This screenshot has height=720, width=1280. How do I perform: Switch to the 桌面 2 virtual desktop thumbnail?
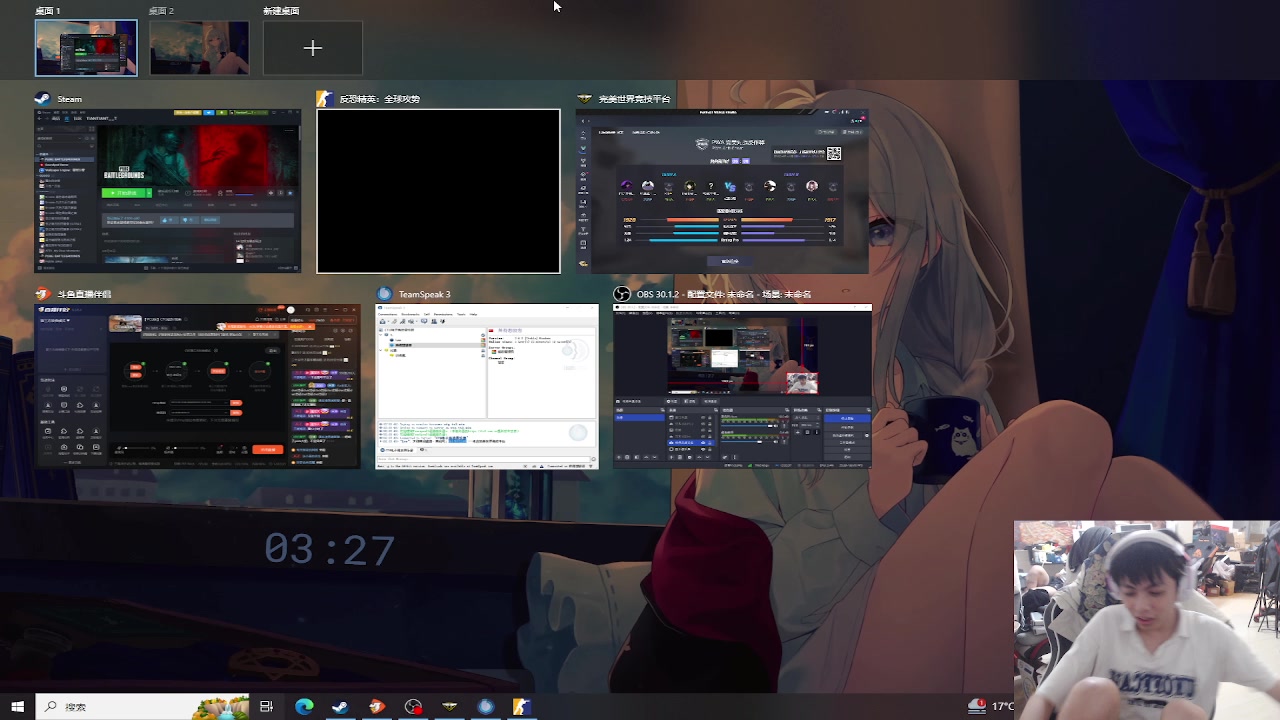[199, 48]
